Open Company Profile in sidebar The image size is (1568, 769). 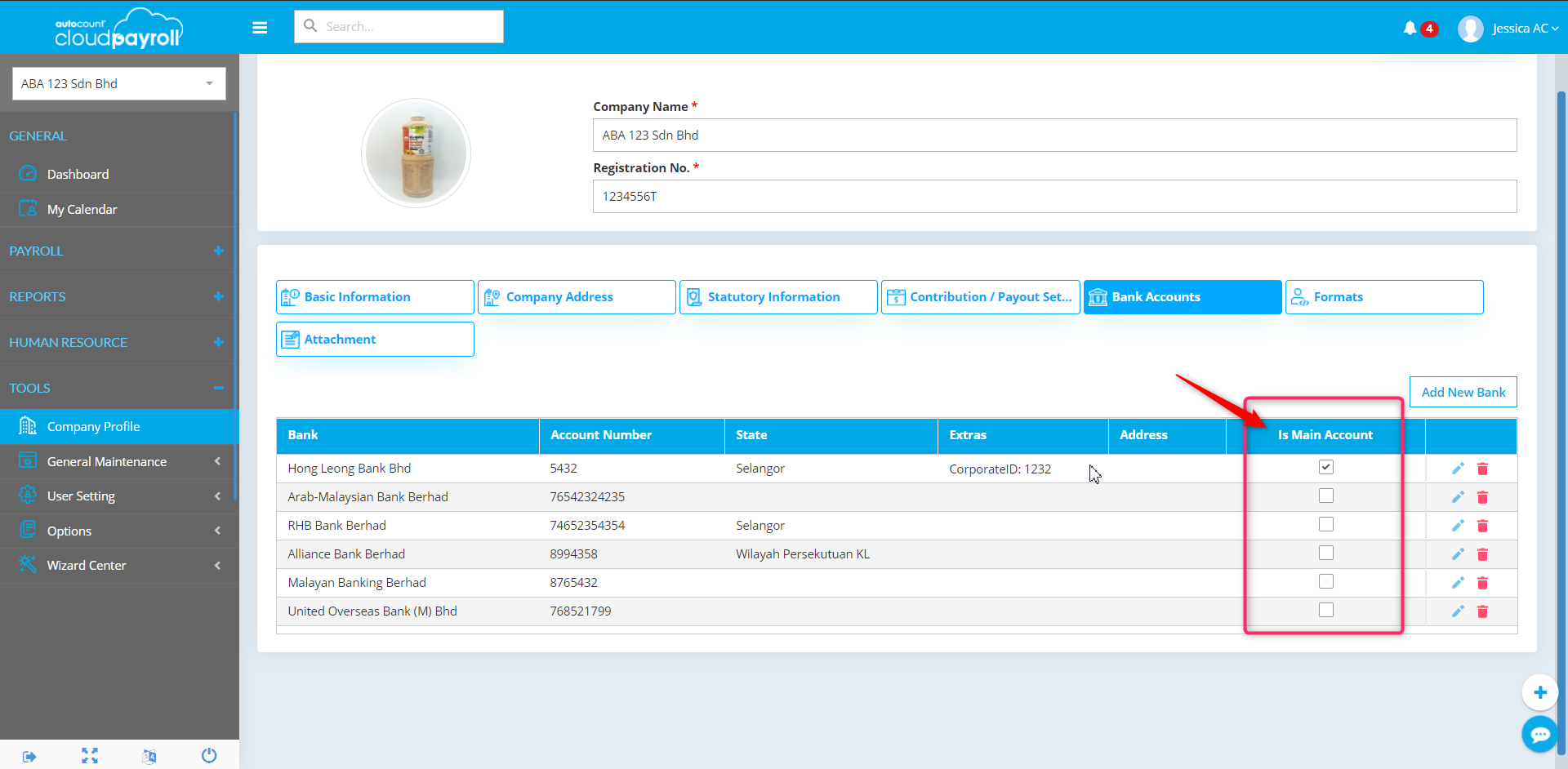[x=119, y=426]
